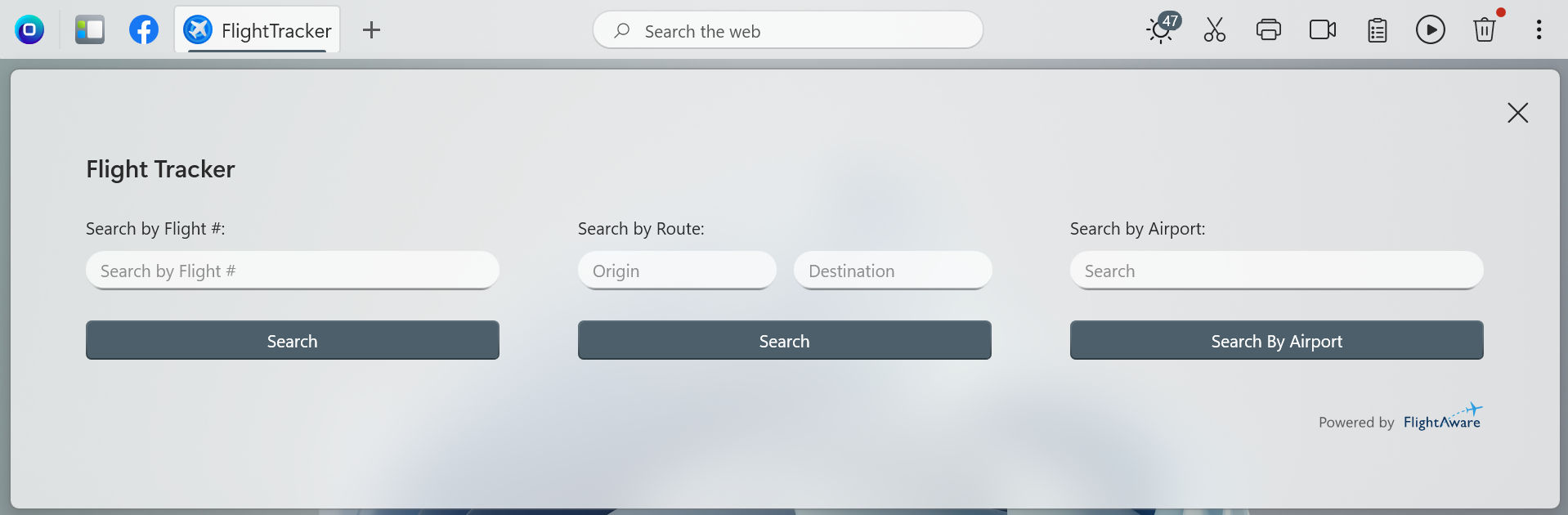Focus the Search by Flight # field
This screenshot has height=515, width=1568.
click(293, 271)
